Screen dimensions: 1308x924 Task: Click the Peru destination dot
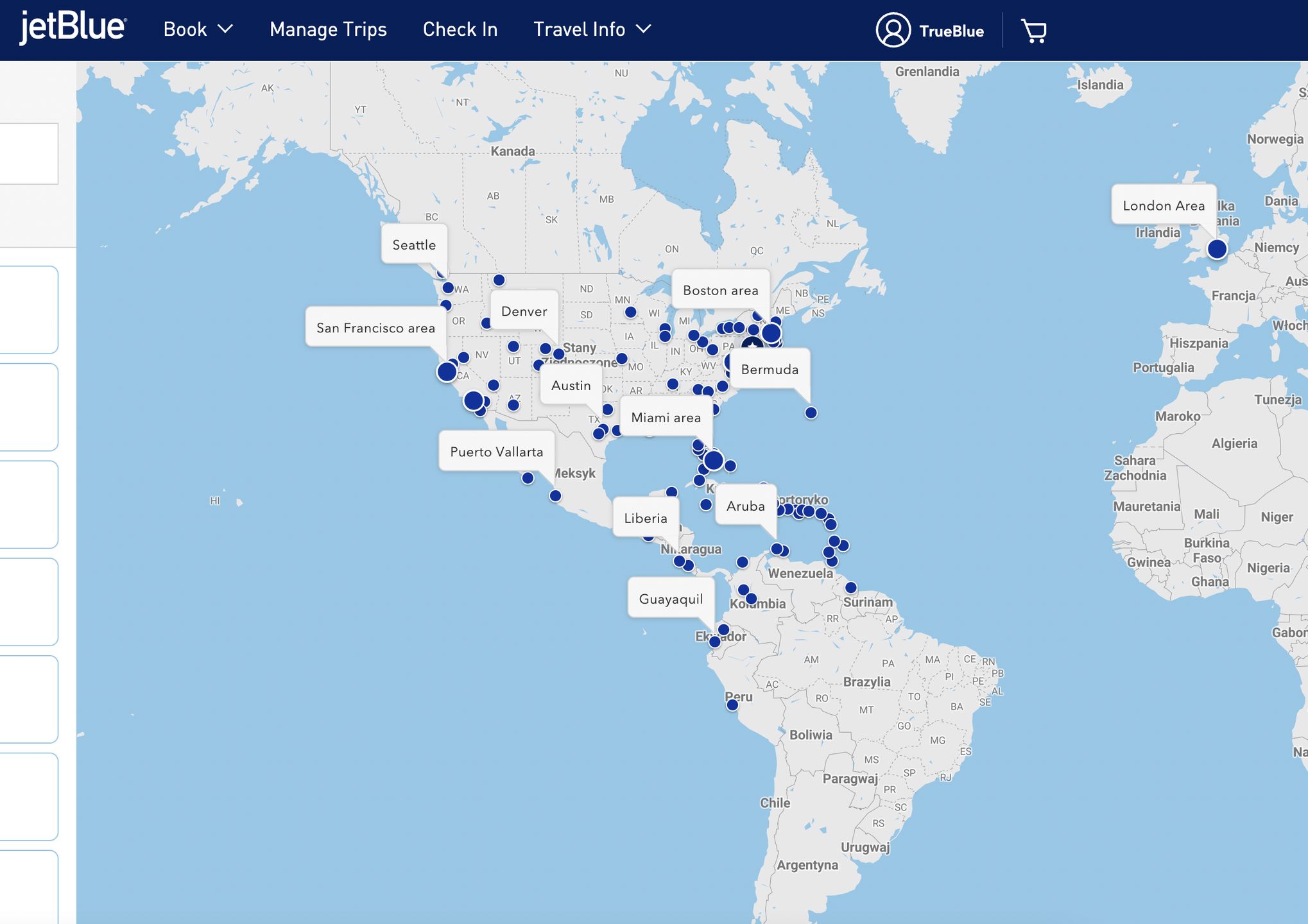click(x=732, y=705)
